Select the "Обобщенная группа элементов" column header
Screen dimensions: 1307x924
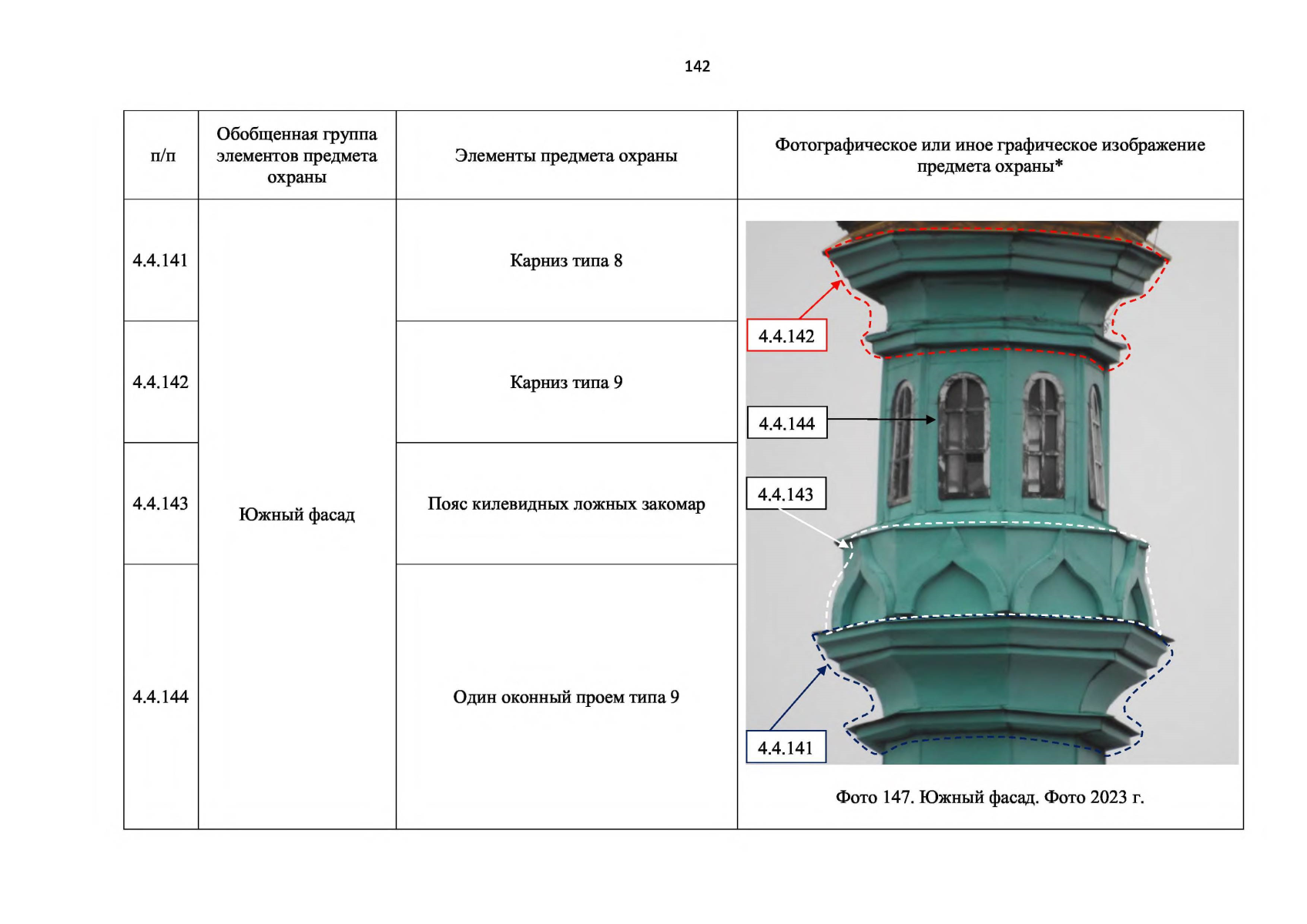click(x=297, y=156)
